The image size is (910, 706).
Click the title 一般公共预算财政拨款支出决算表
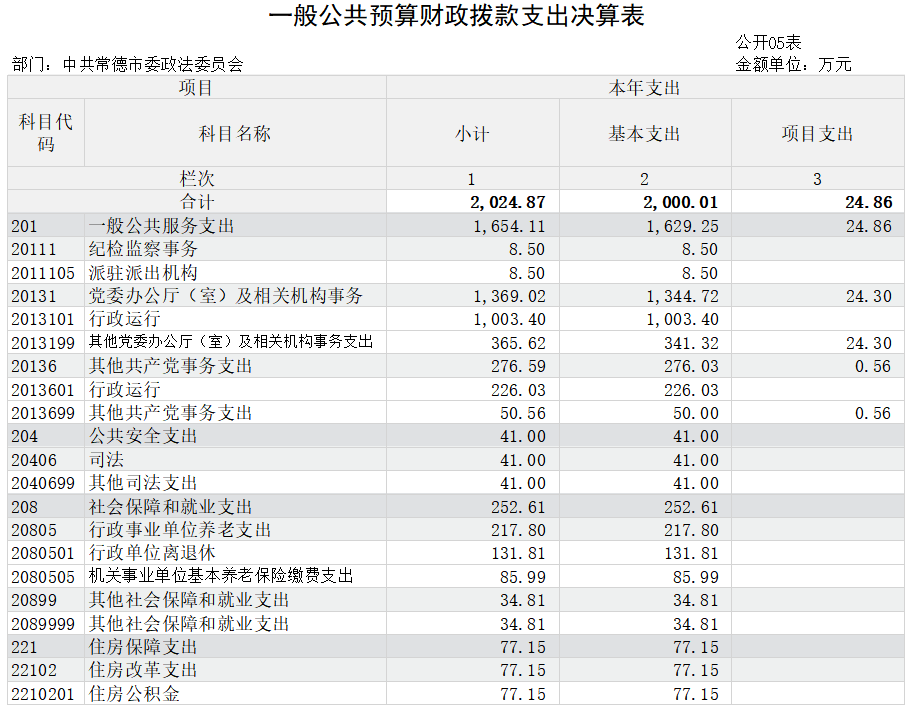tap(456, 15)
